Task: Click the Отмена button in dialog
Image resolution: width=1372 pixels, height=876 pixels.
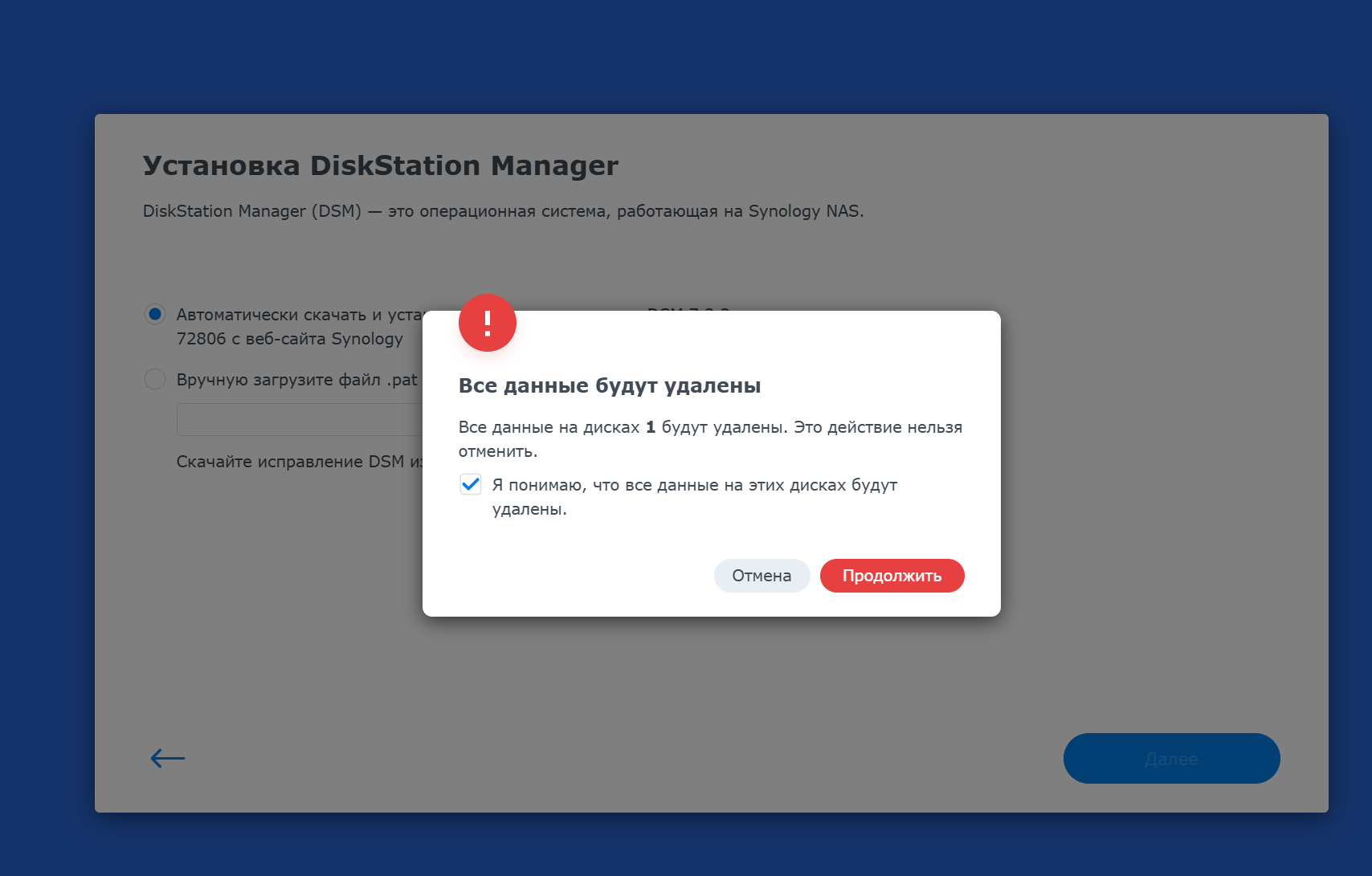Action: (762, 576)
